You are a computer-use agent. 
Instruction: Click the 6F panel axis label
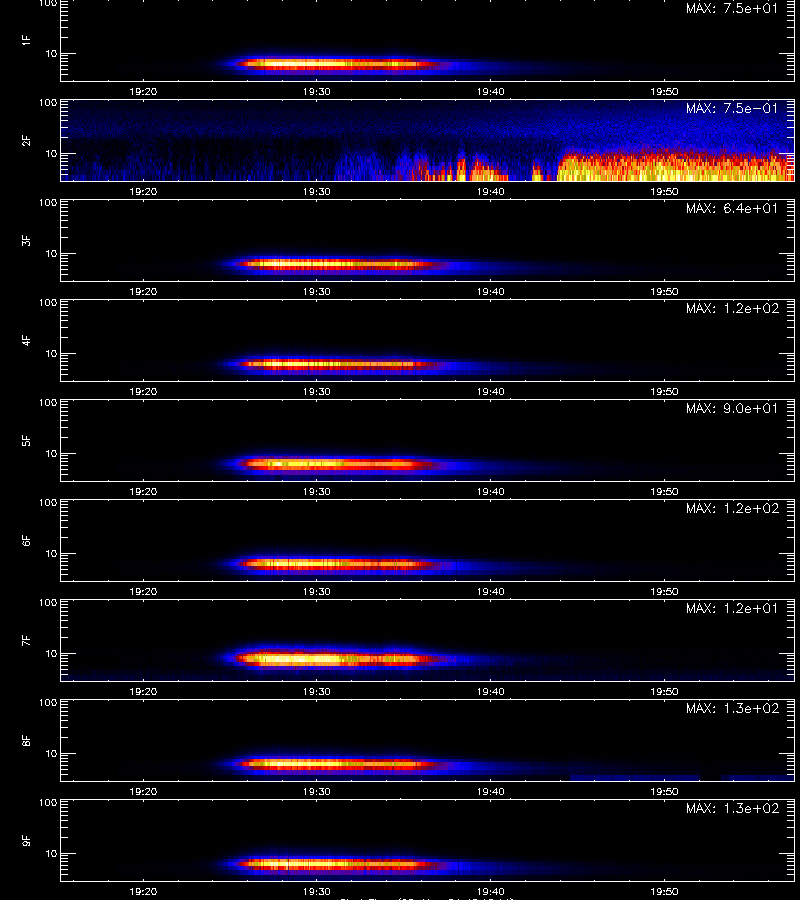(x=26, y=540)
